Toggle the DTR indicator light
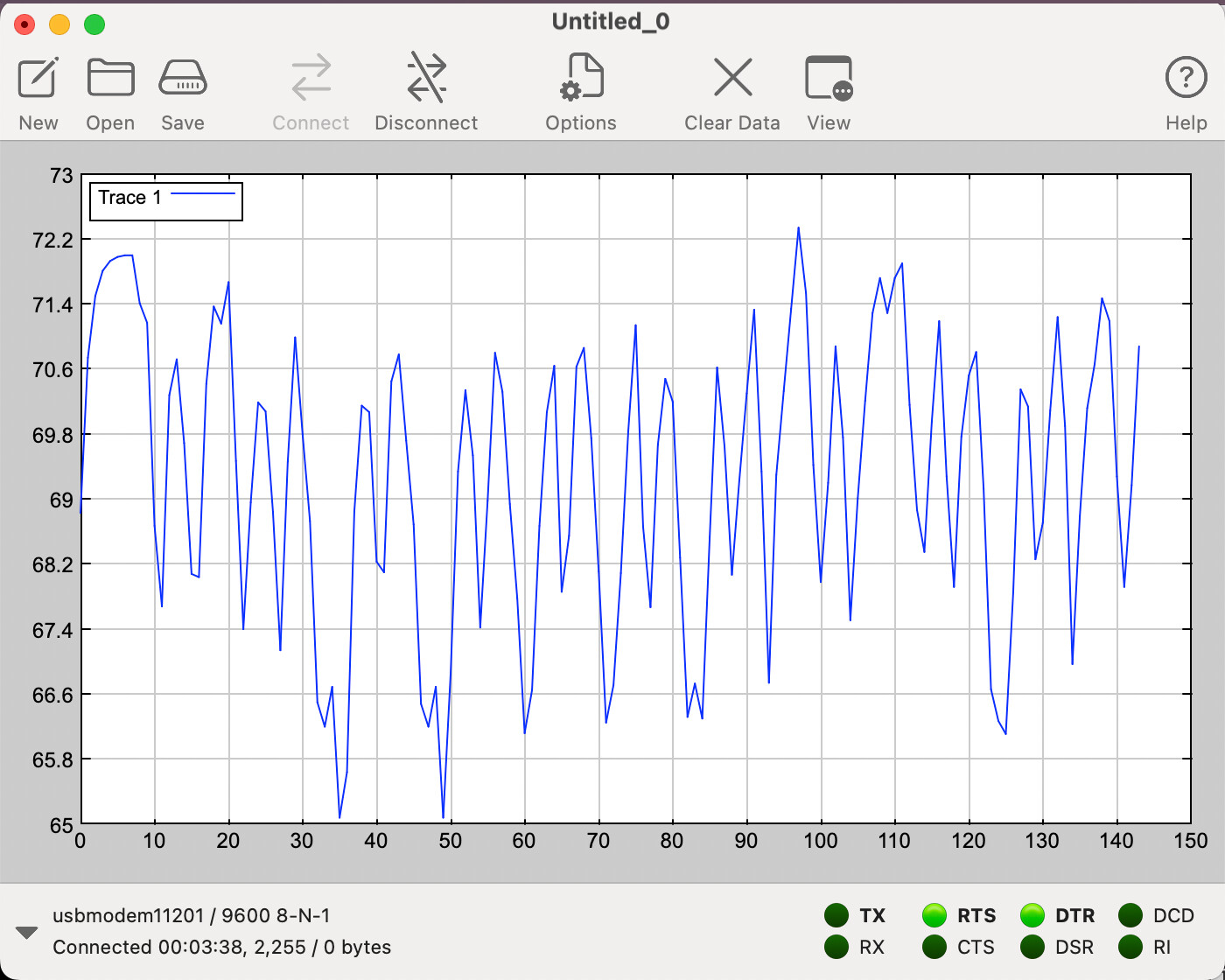1225x980 pixels. click(x=1032, y=915)
